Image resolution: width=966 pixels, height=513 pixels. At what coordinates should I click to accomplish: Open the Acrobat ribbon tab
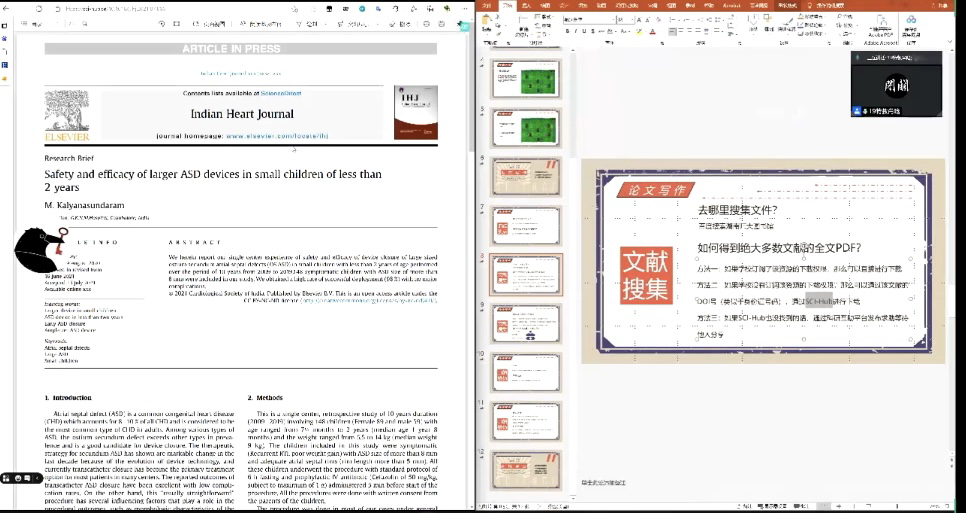(731, 6)
